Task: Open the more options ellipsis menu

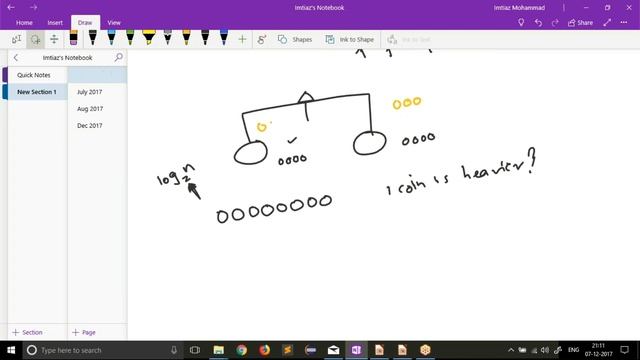Action: coord(624,23)
